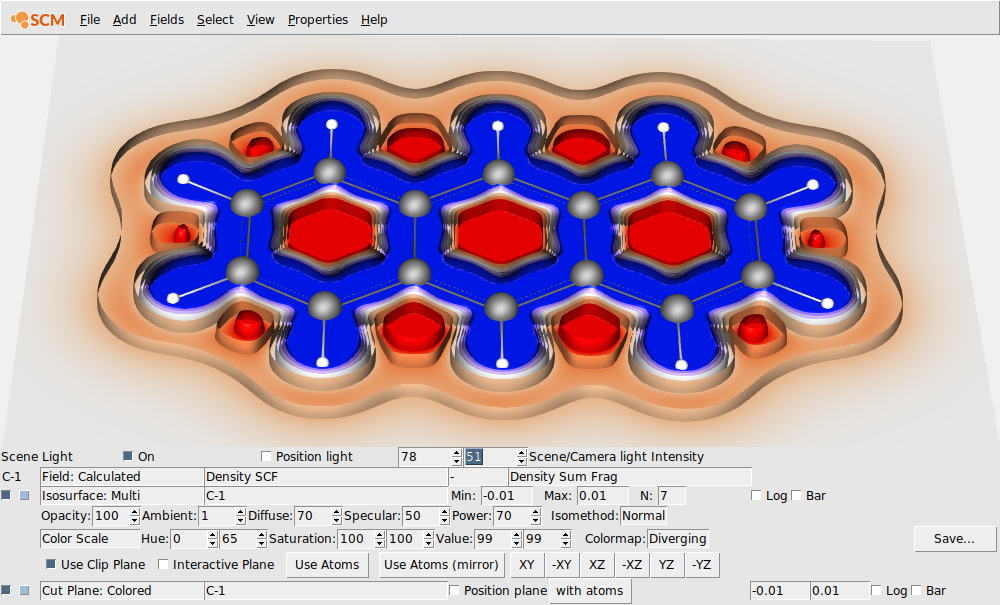Screen dimensions: 1000x605
Task: Open the Add menu
Action: 124,20
